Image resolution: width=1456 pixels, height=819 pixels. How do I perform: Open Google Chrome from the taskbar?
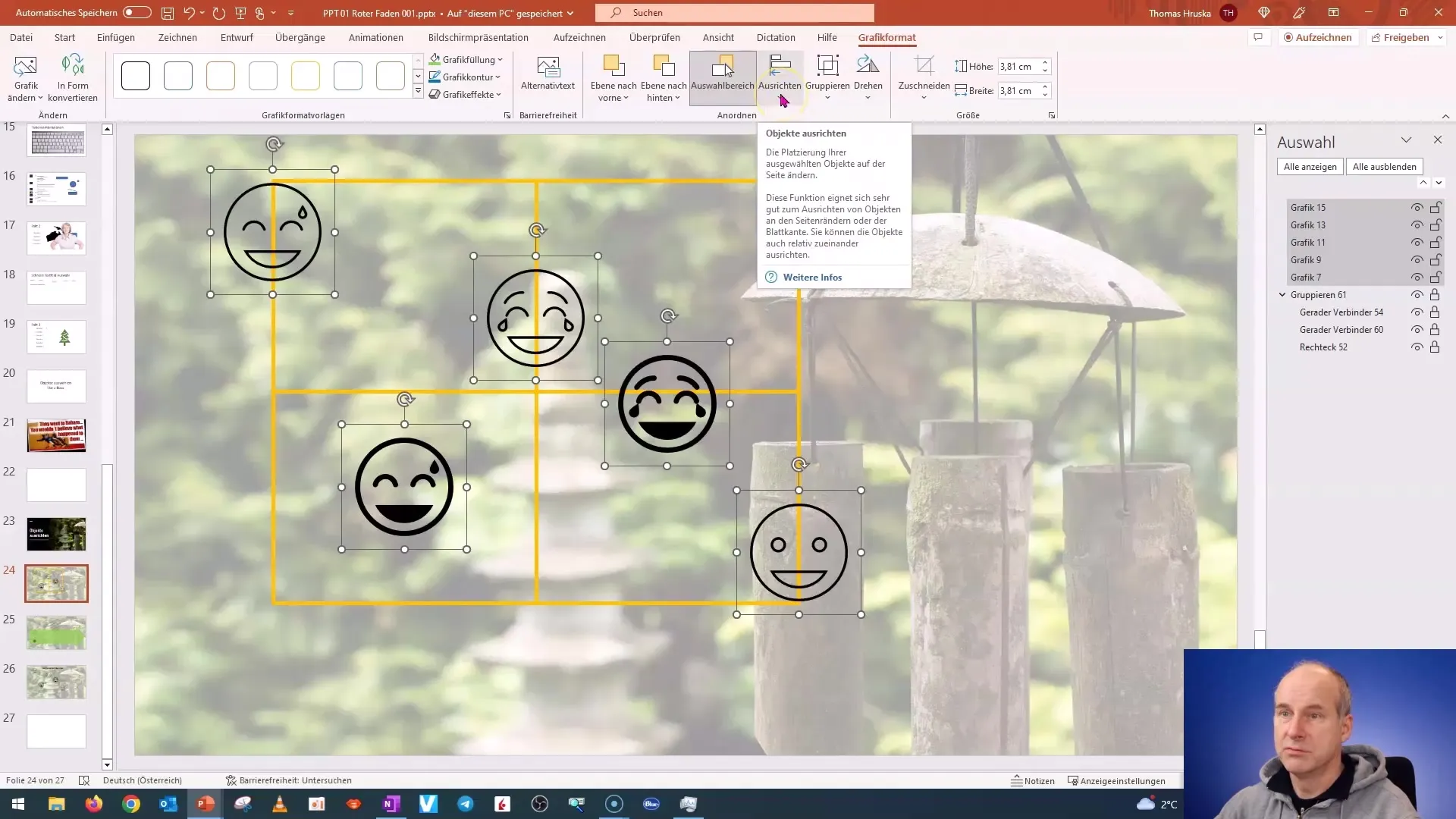click(131, 804)
